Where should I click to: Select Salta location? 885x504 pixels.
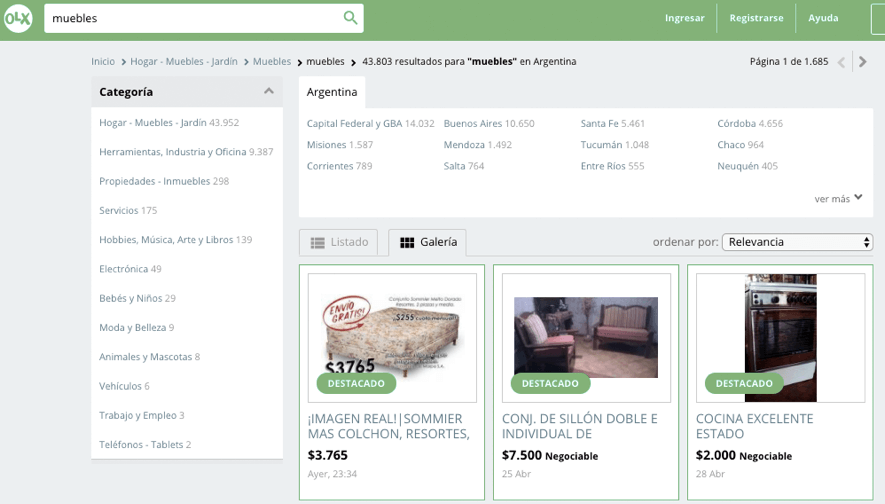click(x=463, y=166)
